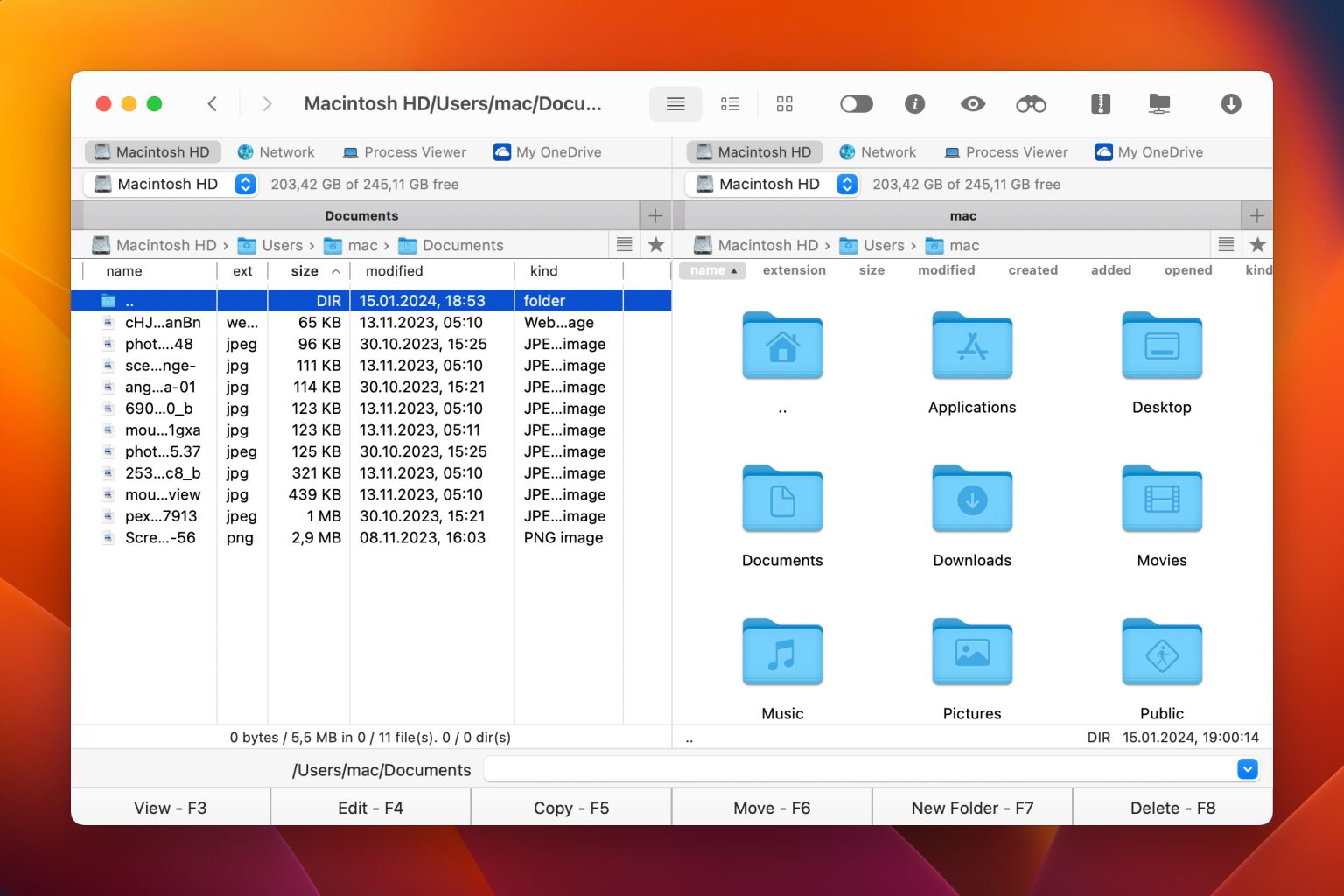Switch to the Network tab
1344x896 pixels.
[276, 151]
